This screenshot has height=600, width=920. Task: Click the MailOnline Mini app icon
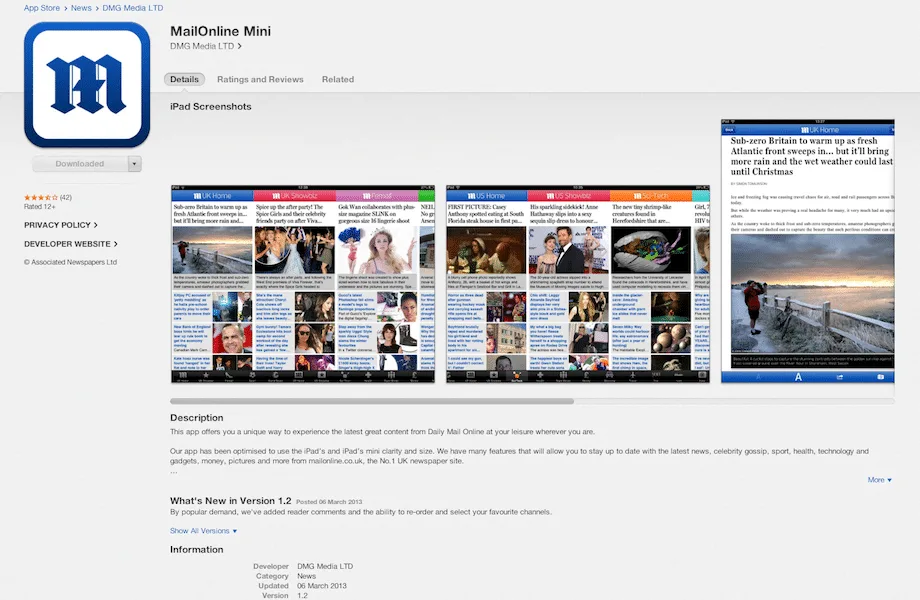coord(86,84)
